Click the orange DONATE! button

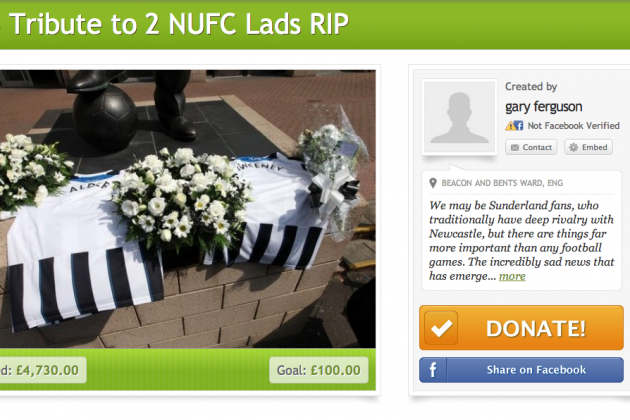click(521, 328)
